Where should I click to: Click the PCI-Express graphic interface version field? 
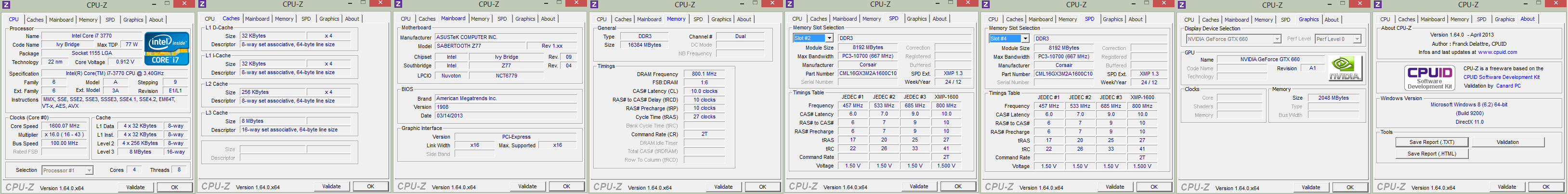pos(516,137)
